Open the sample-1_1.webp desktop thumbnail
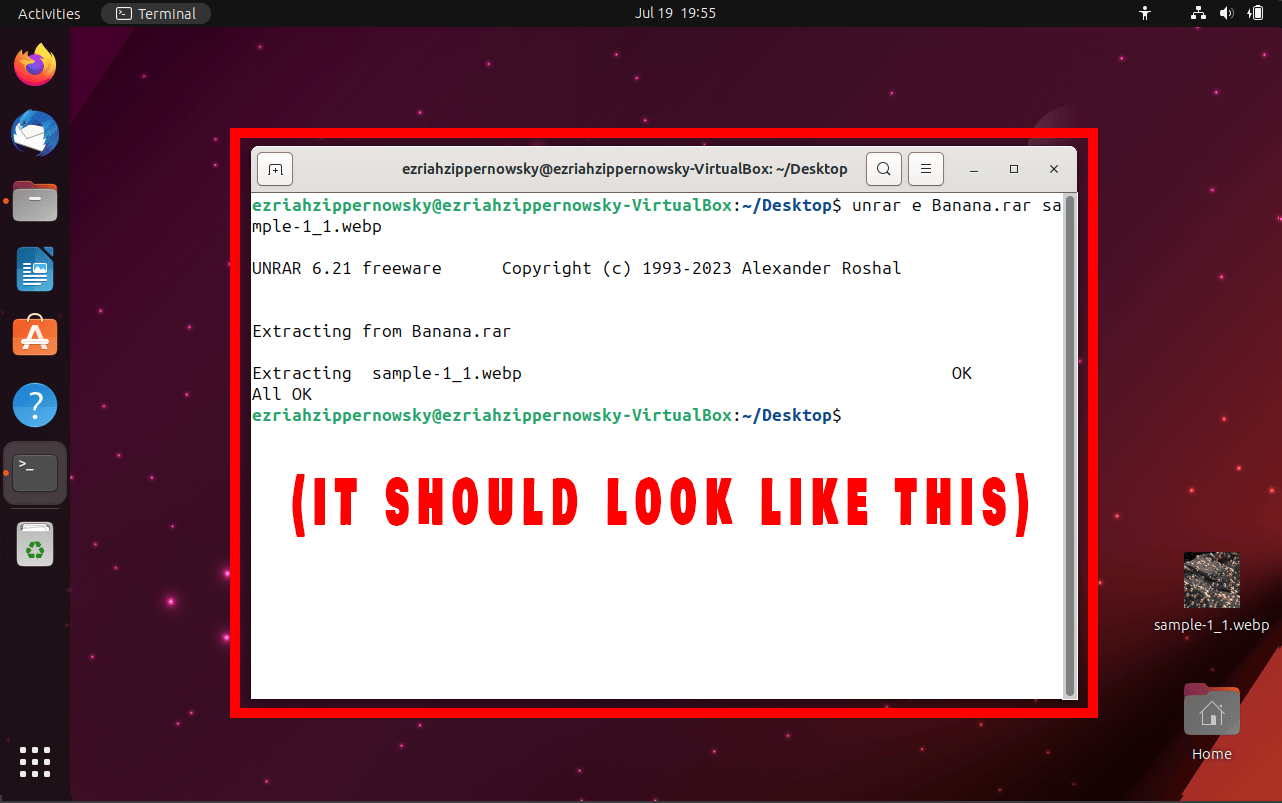 point(1211,580)
